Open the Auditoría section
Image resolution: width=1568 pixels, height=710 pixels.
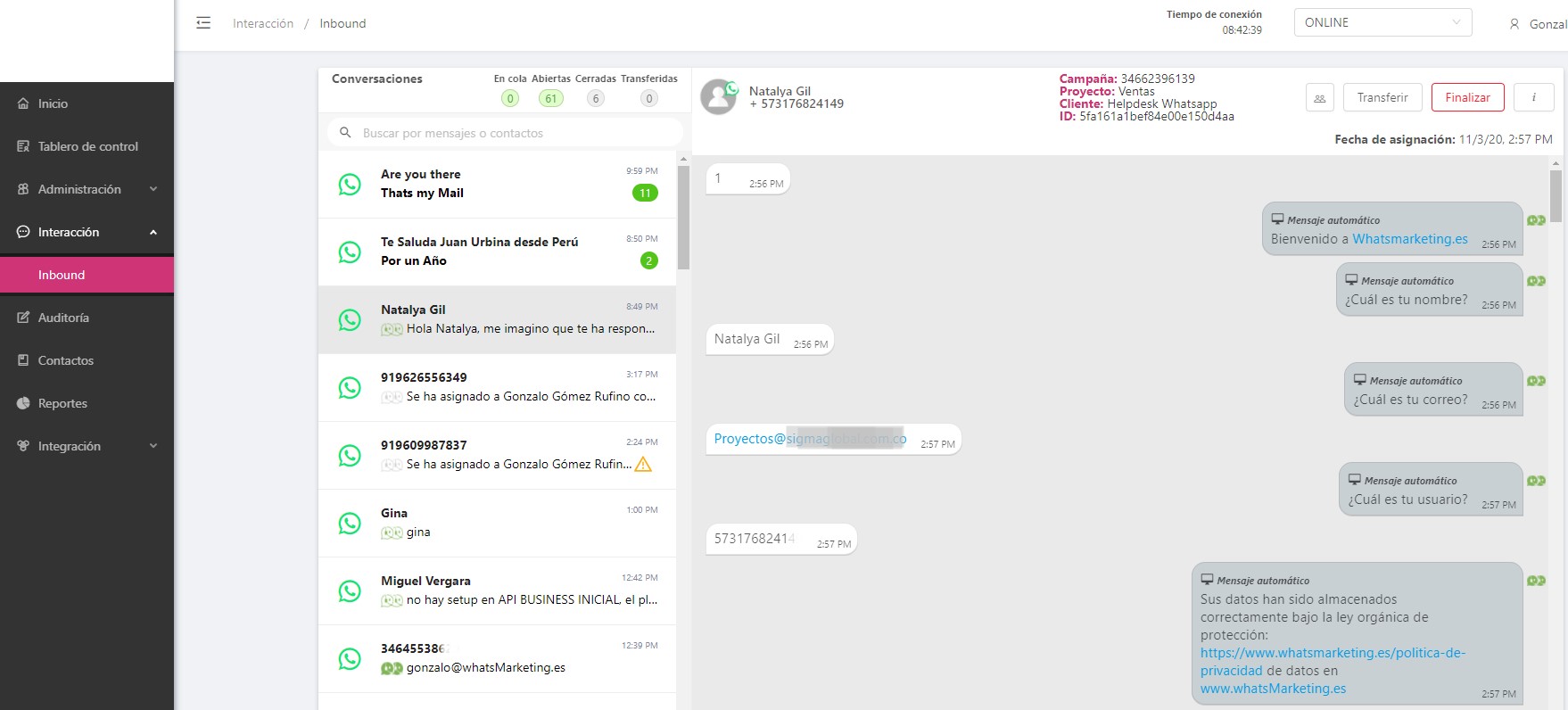coord(87,318)
